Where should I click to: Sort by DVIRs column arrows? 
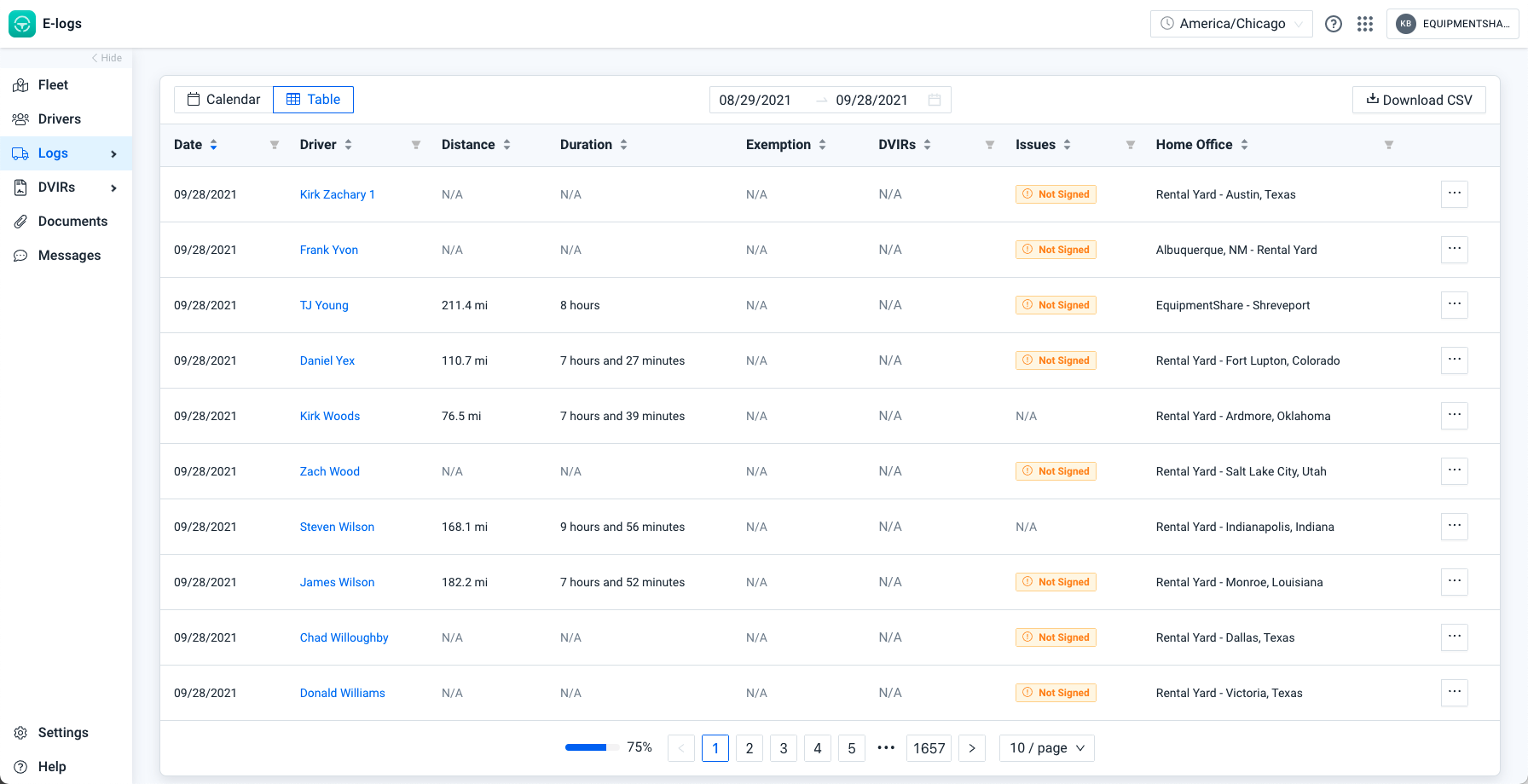(928, 145)
